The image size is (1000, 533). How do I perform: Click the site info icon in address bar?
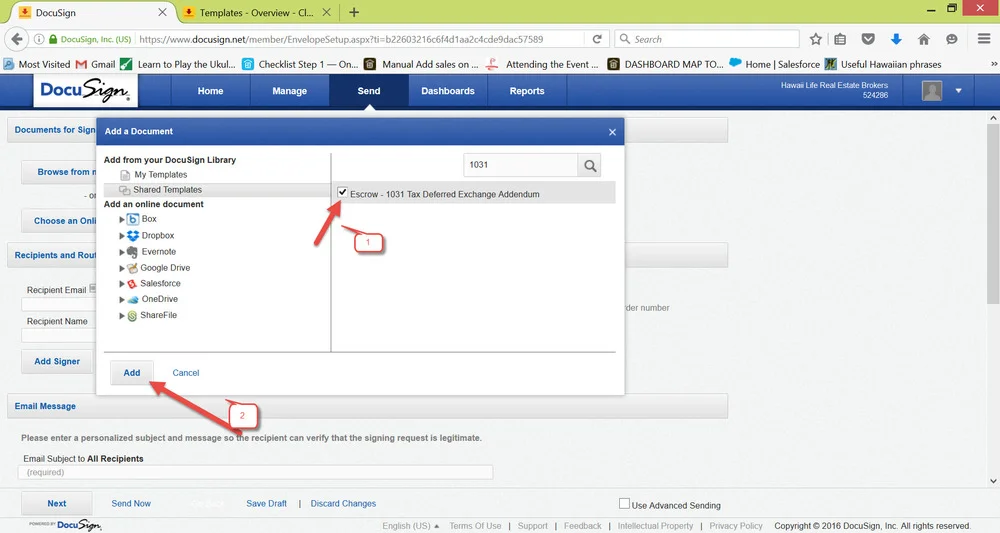[x=39, y=39]
